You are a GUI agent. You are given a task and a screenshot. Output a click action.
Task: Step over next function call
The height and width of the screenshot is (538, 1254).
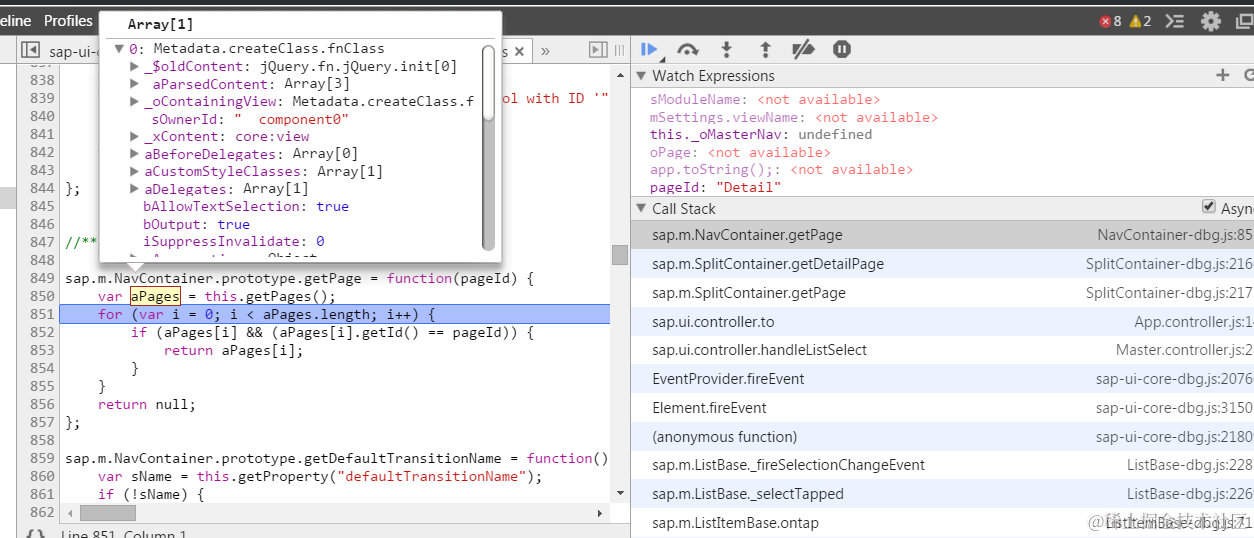tap(687, 49)
